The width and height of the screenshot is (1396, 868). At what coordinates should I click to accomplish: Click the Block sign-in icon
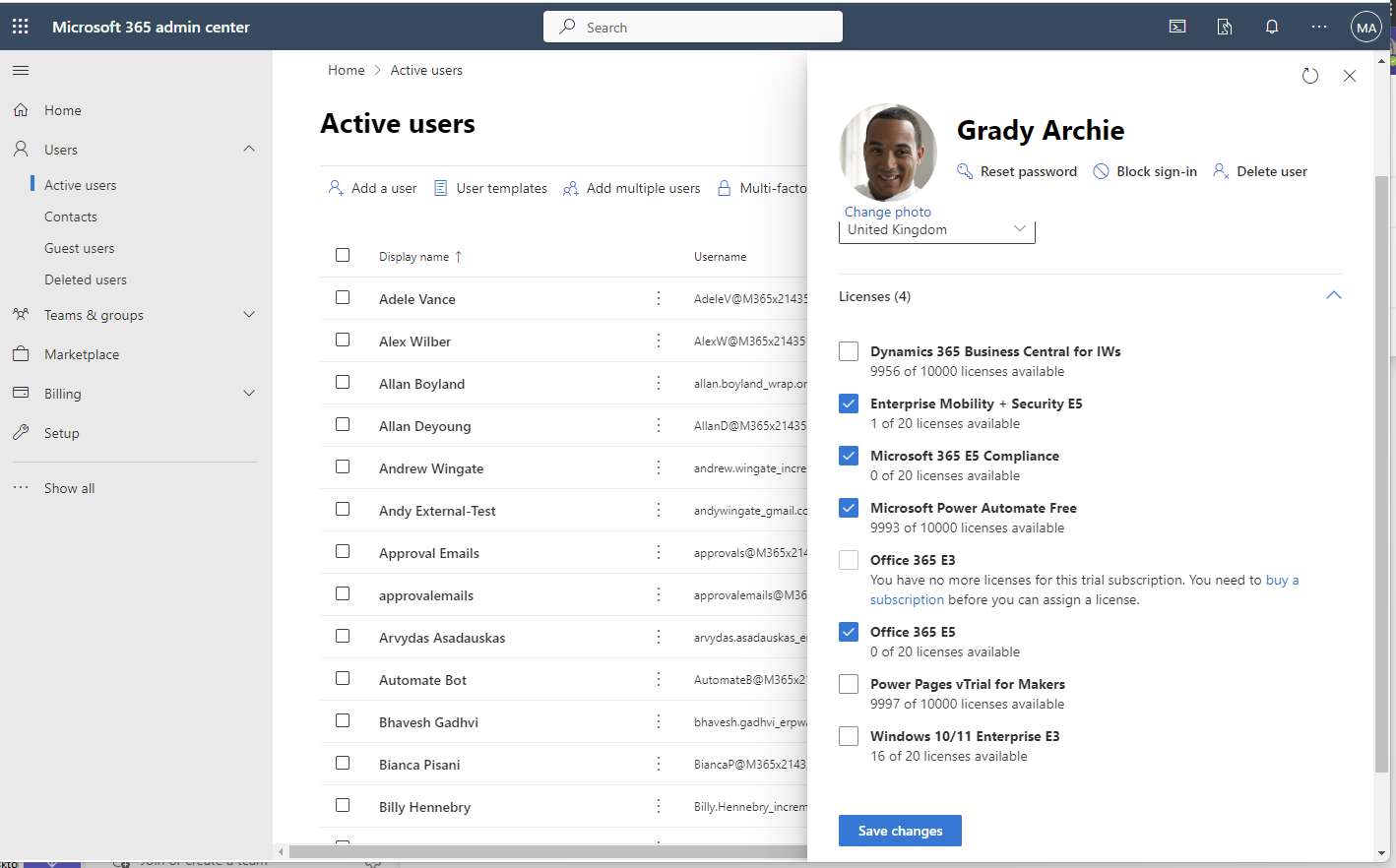coord(1102,171)
